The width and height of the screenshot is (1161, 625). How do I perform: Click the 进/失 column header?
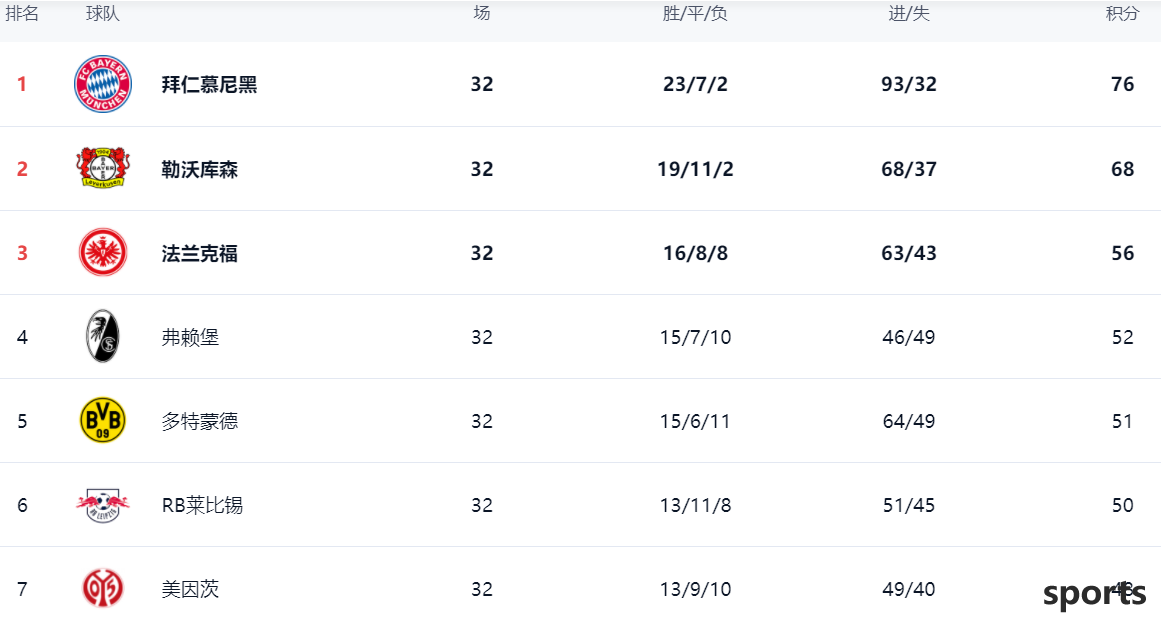pyautogui.click(x=909, y=13)
